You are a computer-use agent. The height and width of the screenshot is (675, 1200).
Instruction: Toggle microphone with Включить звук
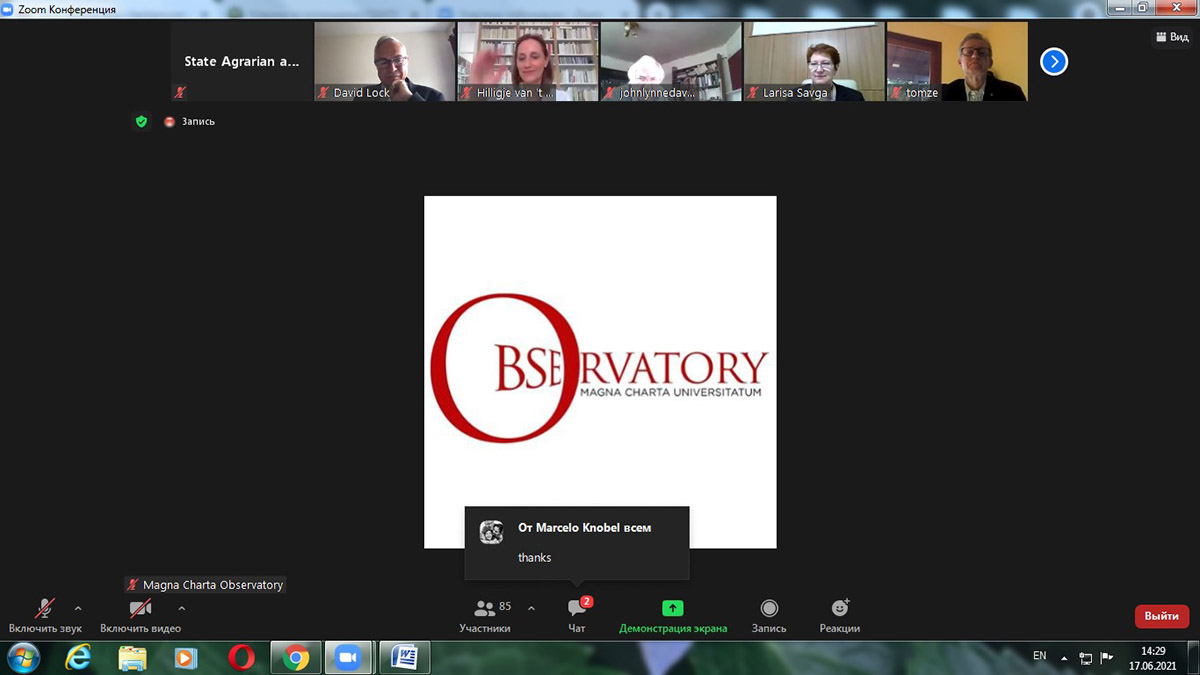[x=45, y=614]
